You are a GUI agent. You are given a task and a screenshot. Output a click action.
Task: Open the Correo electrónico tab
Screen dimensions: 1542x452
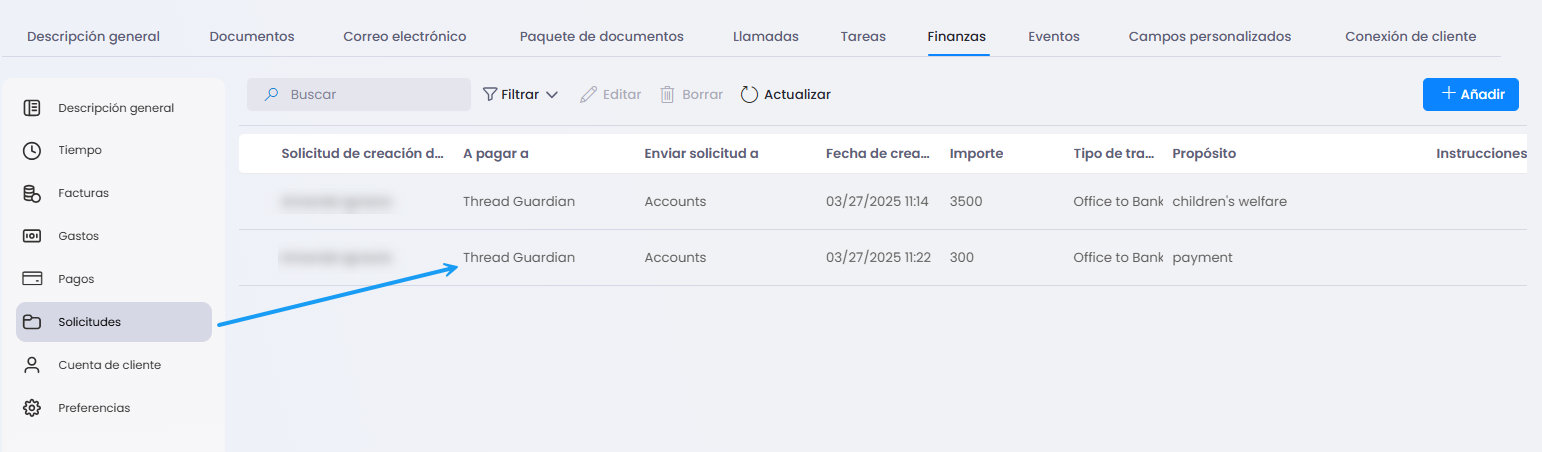[x=404, y=37]
